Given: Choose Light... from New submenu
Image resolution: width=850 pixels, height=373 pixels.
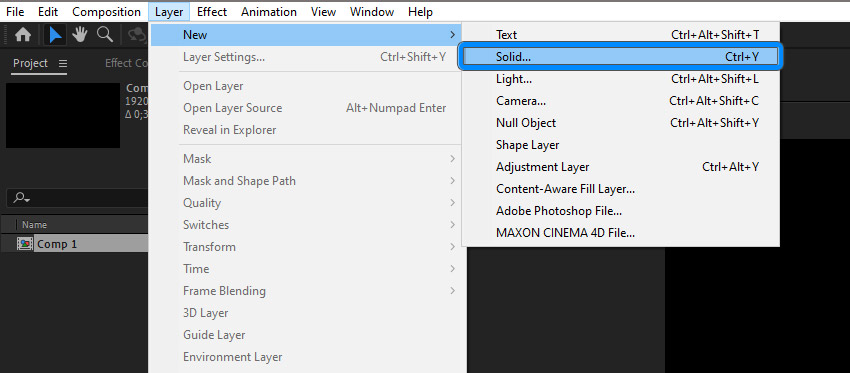Looking at the screenshot, I should 621,79.
